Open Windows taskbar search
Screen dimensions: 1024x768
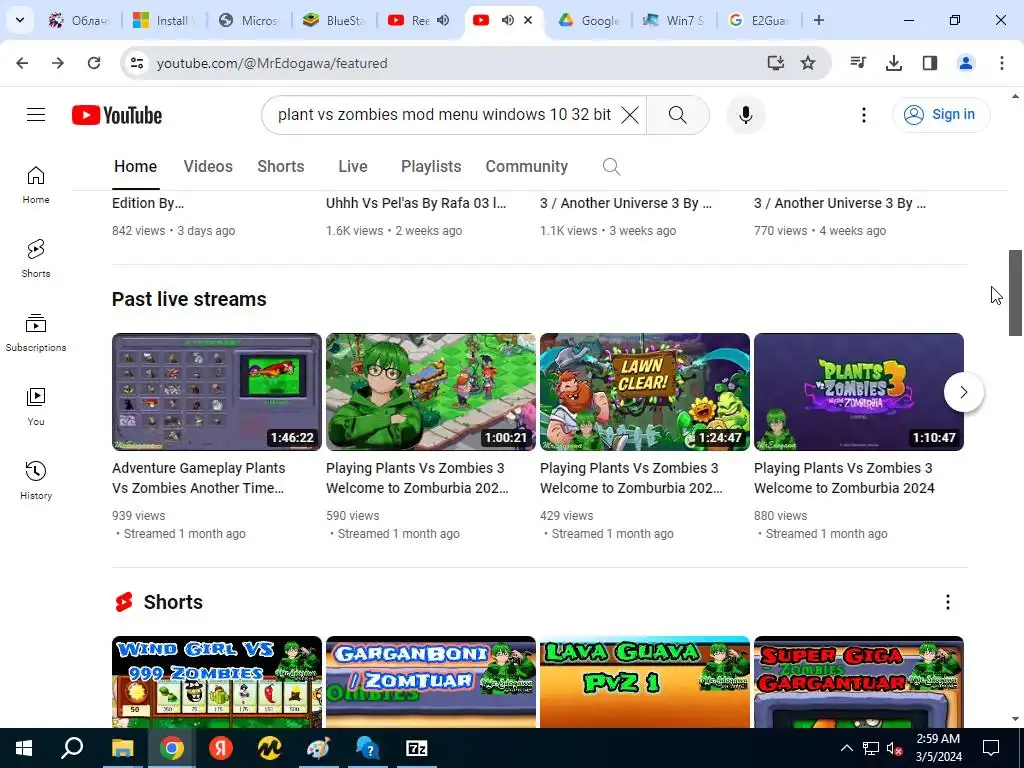[72, 748]
